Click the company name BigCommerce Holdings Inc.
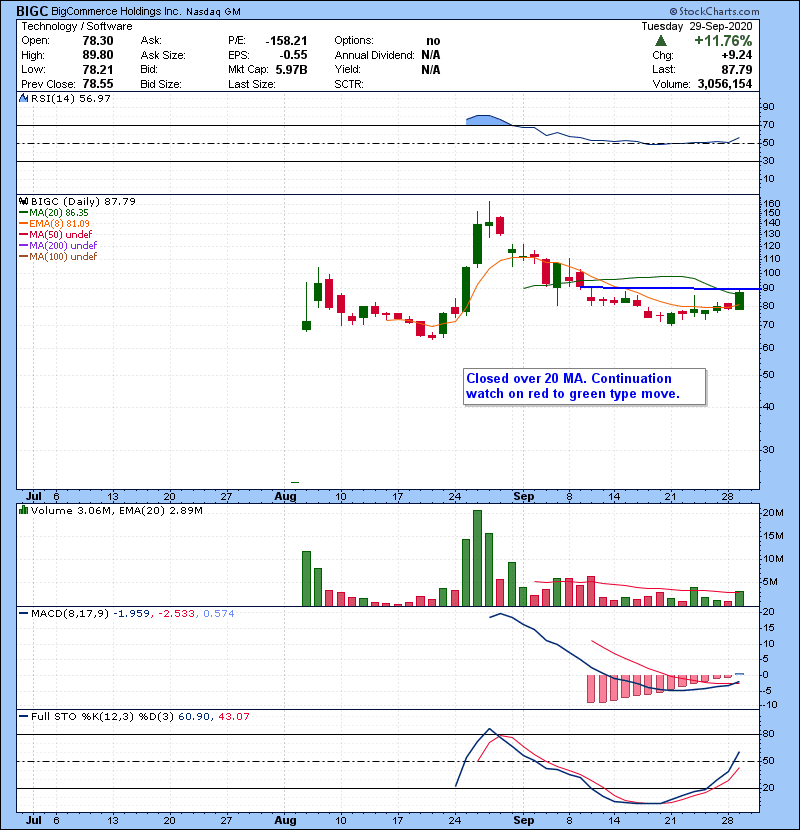The width and height of the screenshot is (800, 830). point(116,11)
